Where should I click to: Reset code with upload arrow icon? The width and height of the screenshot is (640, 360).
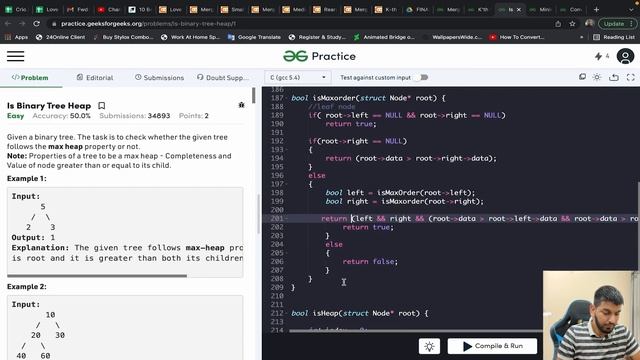point(613,77)
